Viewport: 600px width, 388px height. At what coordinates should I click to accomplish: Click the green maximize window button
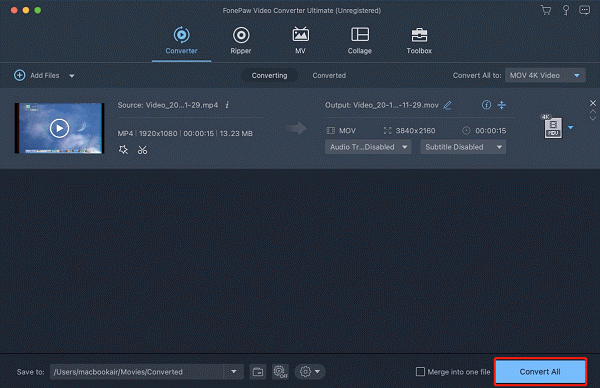click(38, 10)
